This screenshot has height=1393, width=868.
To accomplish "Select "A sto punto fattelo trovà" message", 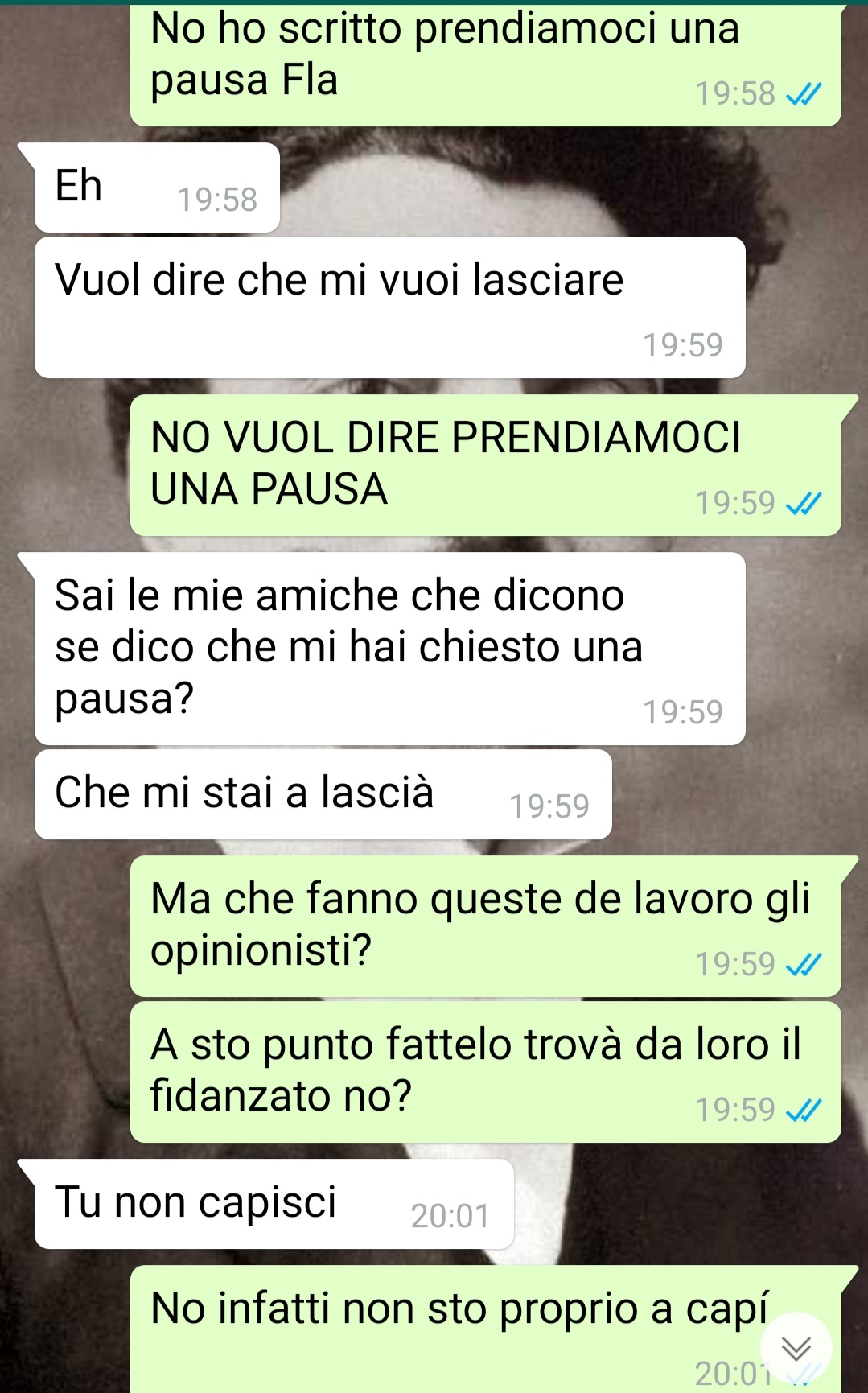I will click(x=485, y=1072).
